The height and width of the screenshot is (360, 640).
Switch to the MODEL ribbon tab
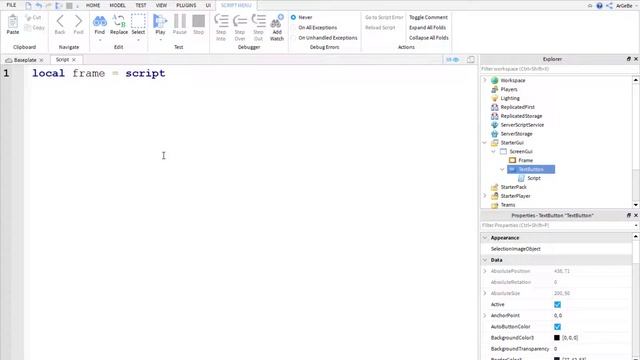click(118, 5)
